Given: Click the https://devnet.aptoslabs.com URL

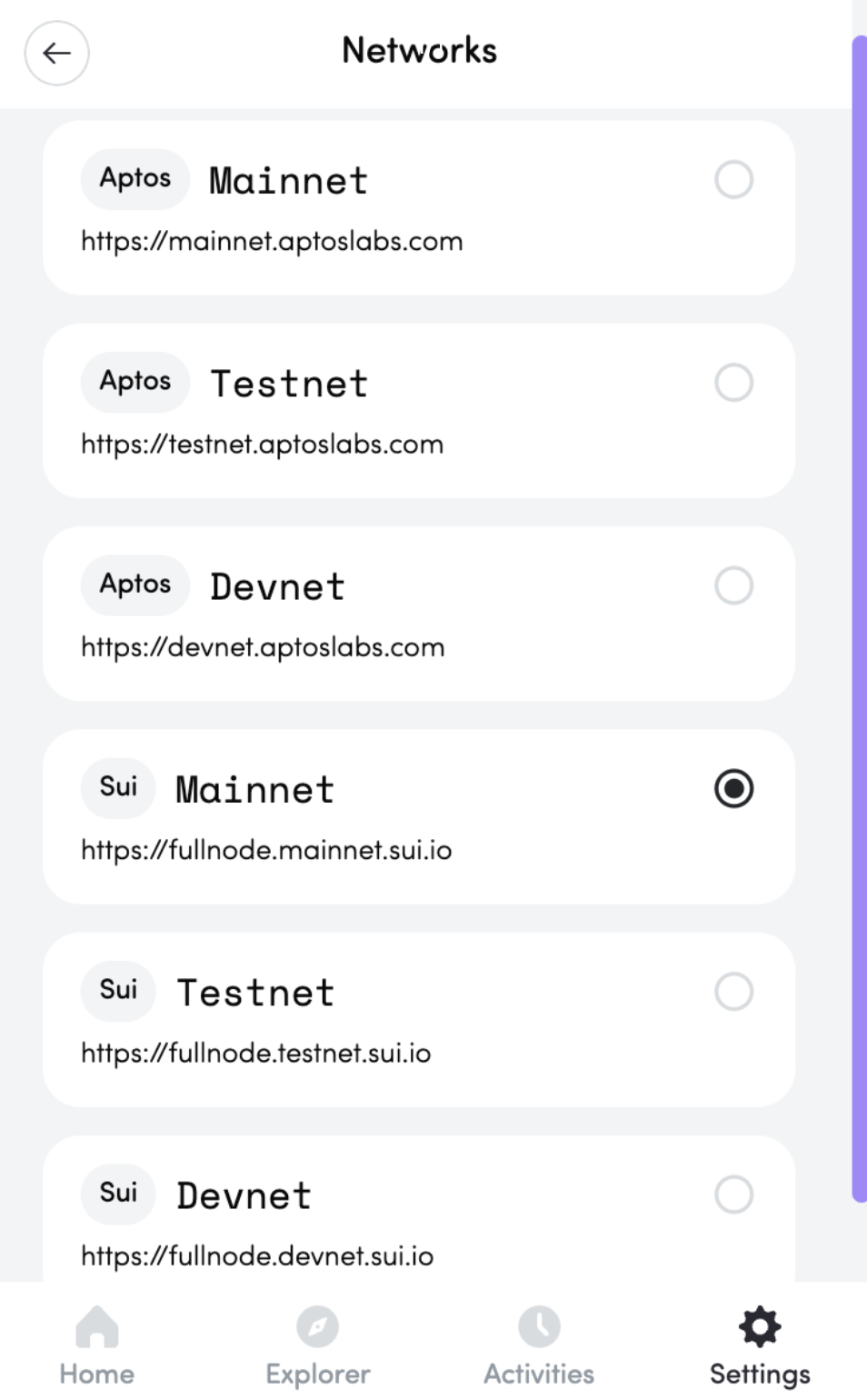Looking at the screenshot, I should pyautogui.click(x=263, y=647).
